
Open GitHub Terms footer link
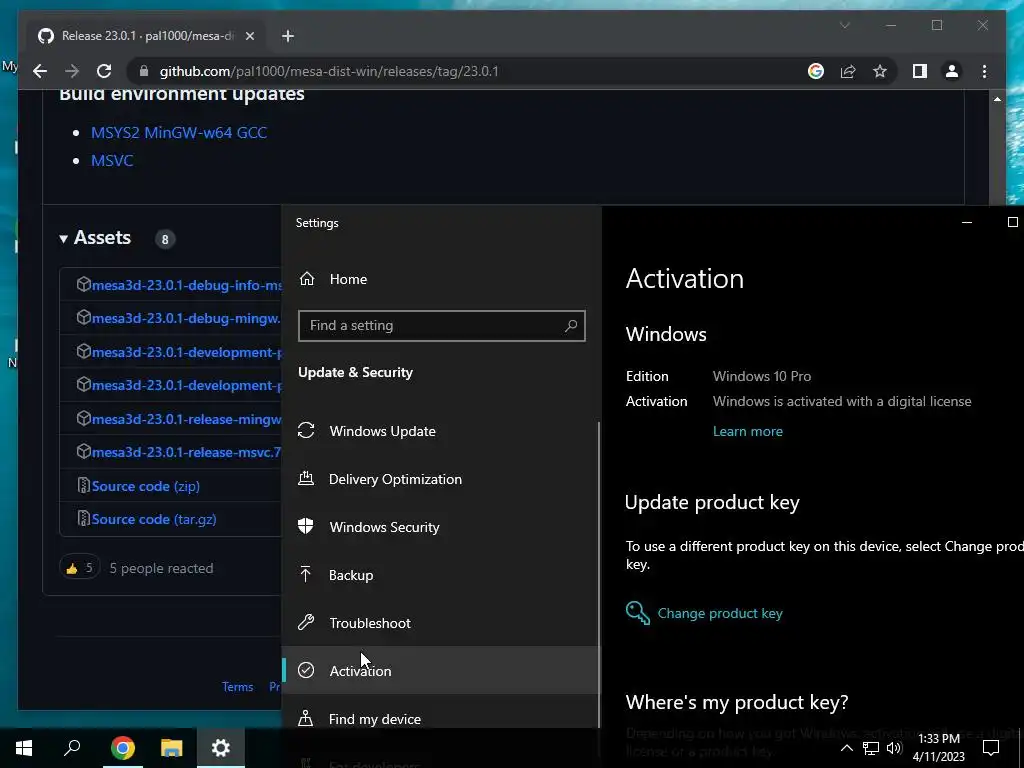point(237,686)
